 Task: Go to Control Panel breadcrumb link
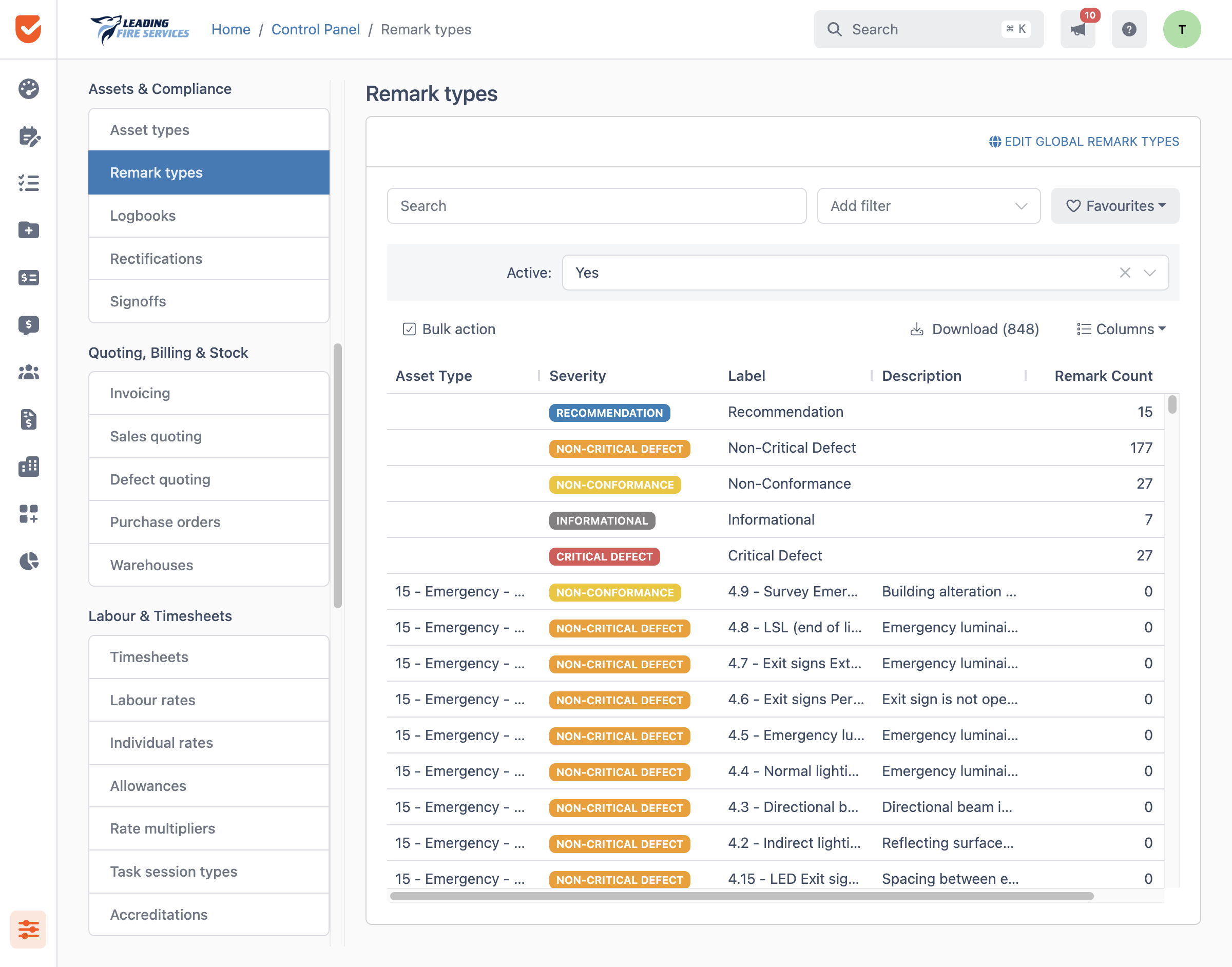click(x=315, y=29)
